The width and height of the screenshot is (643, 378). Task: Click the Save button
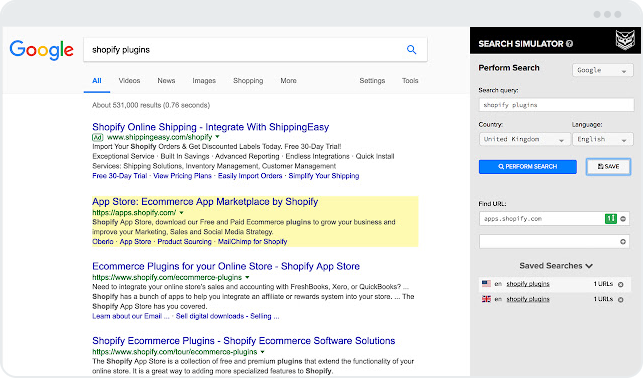pyautogui.click(x=608, y=166)
